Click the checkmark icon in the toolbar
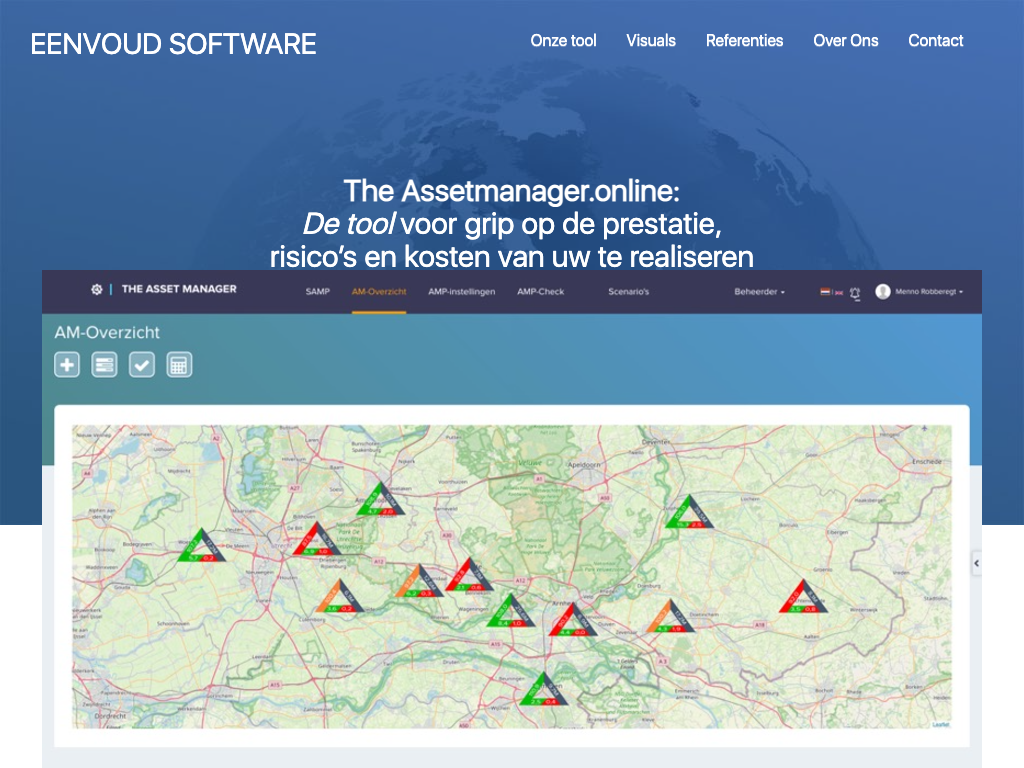Screen dimensions: 1024x768 tap(142, 365)
